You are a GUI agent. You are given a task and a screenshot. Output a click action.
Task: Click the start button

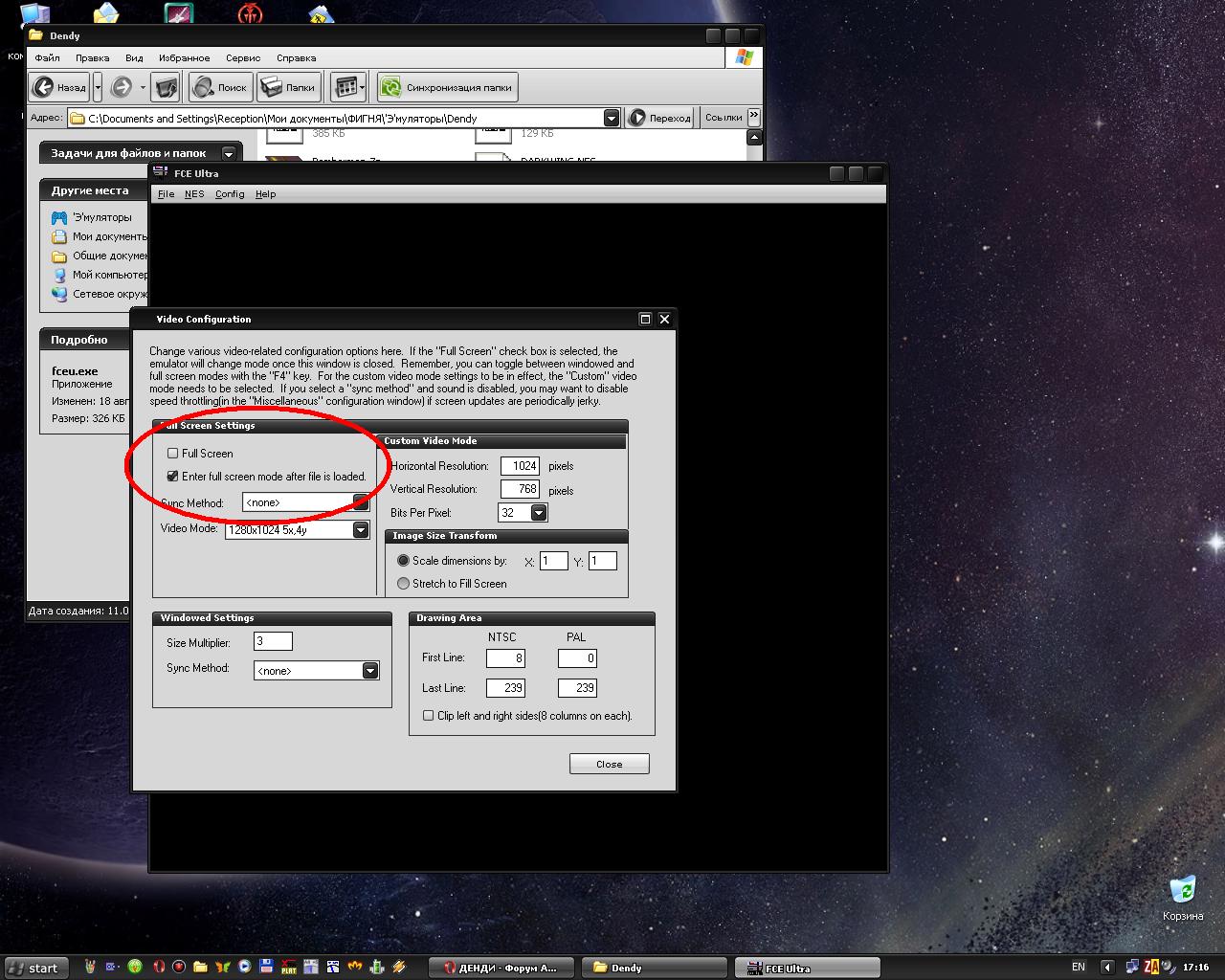click(35, 968)
